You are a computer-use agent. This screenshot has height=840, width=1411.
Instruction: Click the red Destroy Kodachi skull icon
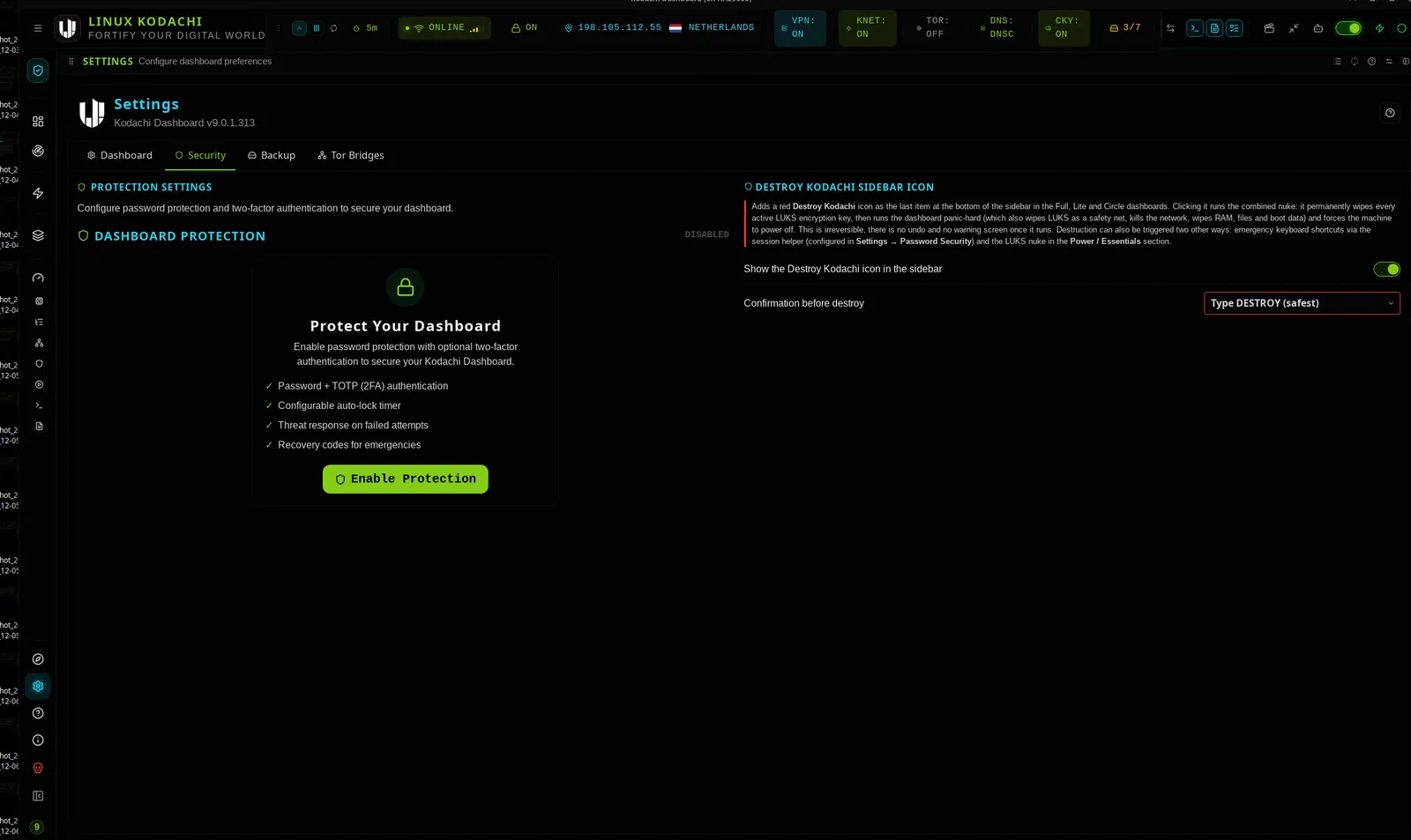pos(38,769)
